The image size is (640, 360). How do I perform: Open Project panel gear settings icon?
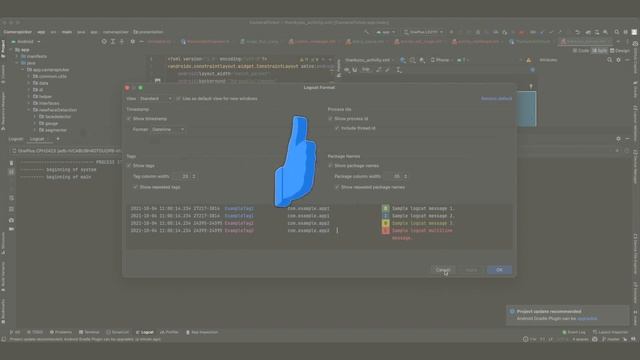132,42
